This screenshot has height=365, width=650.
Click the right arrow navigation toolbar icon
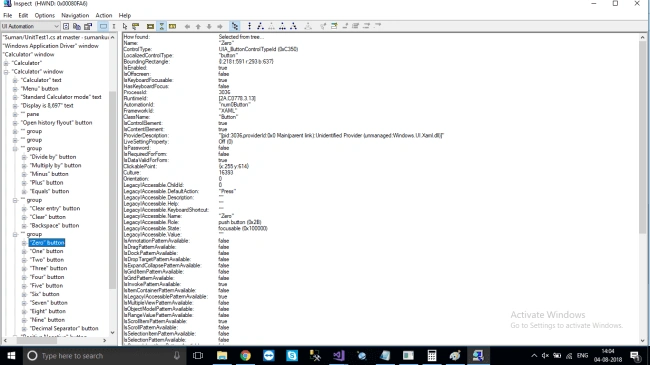(x=220, y=26)
